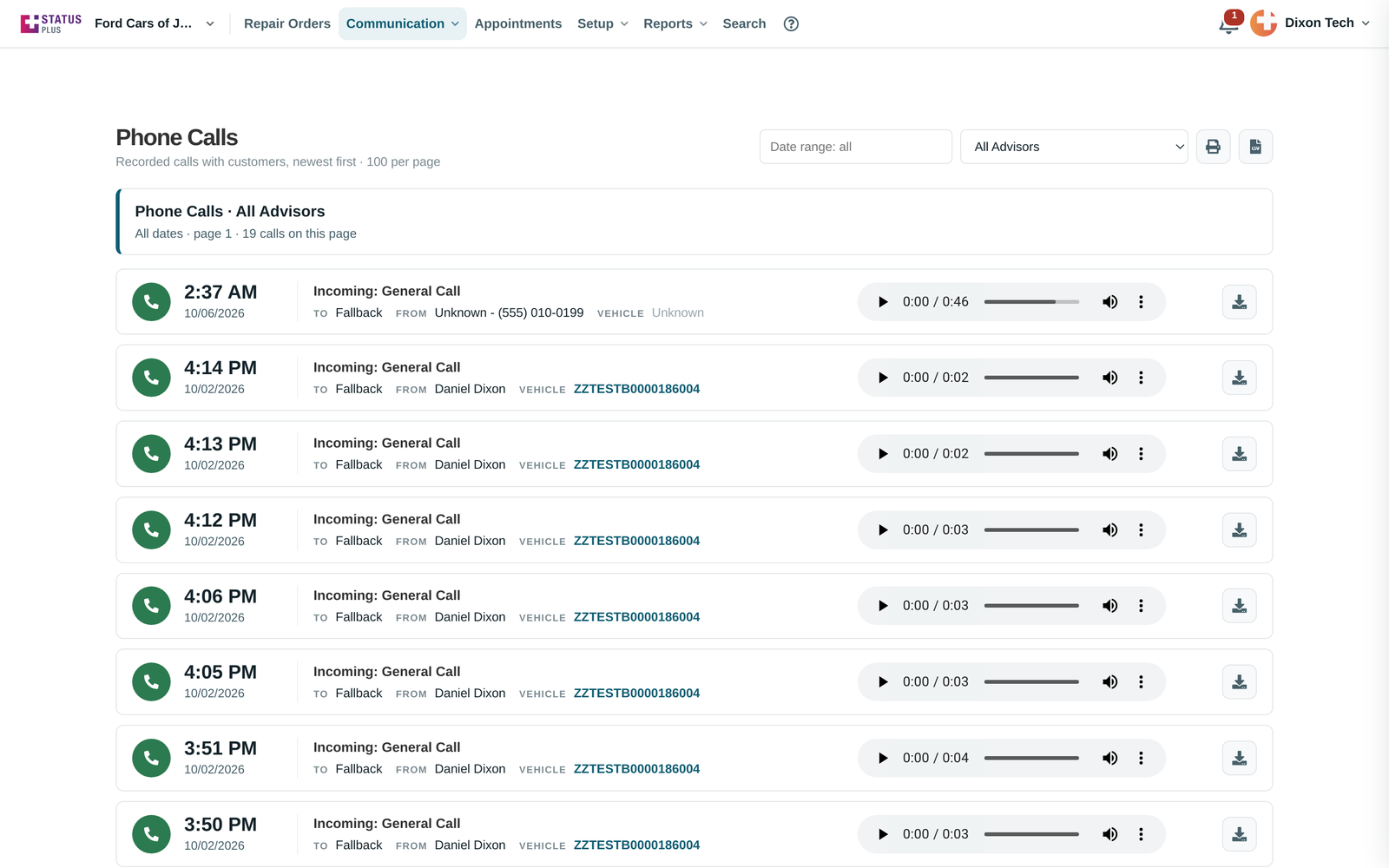Open more options for 2:37 AM call
This screenshot has width=1389, height=868.
click(1141, 302)
